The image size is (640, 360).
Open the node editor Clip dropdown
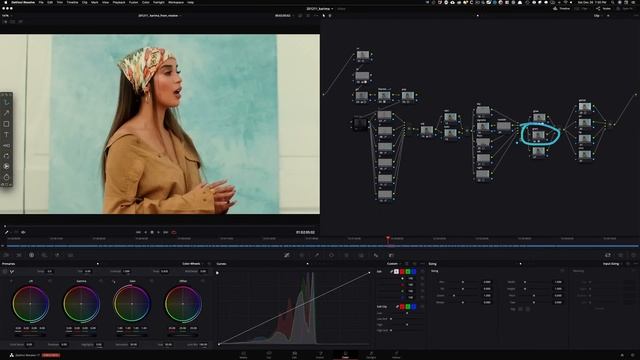point(599,16)
